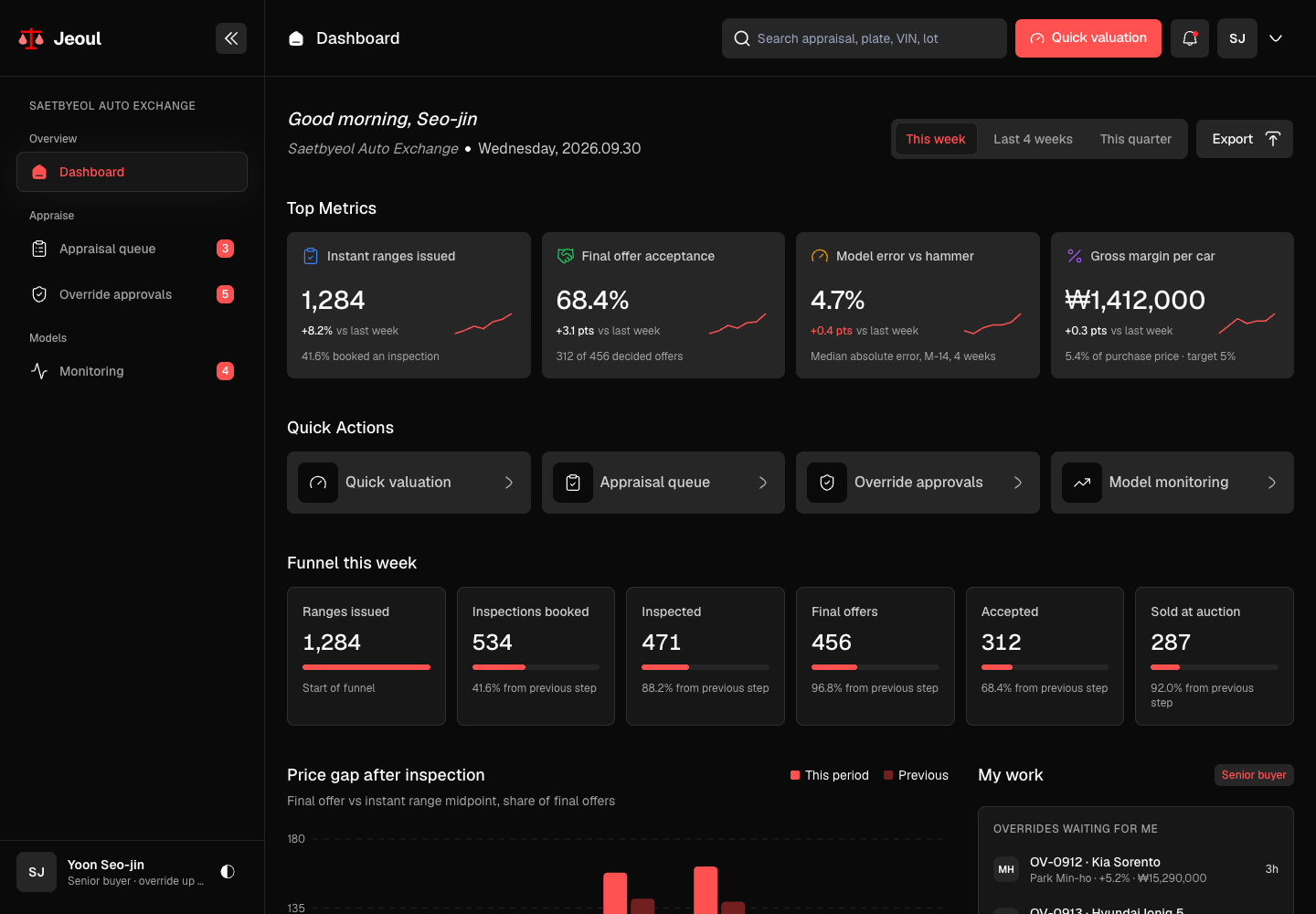Screen dimensions: 1316x914
Task: Open Quick valuation card chevron
Action: 509,483
